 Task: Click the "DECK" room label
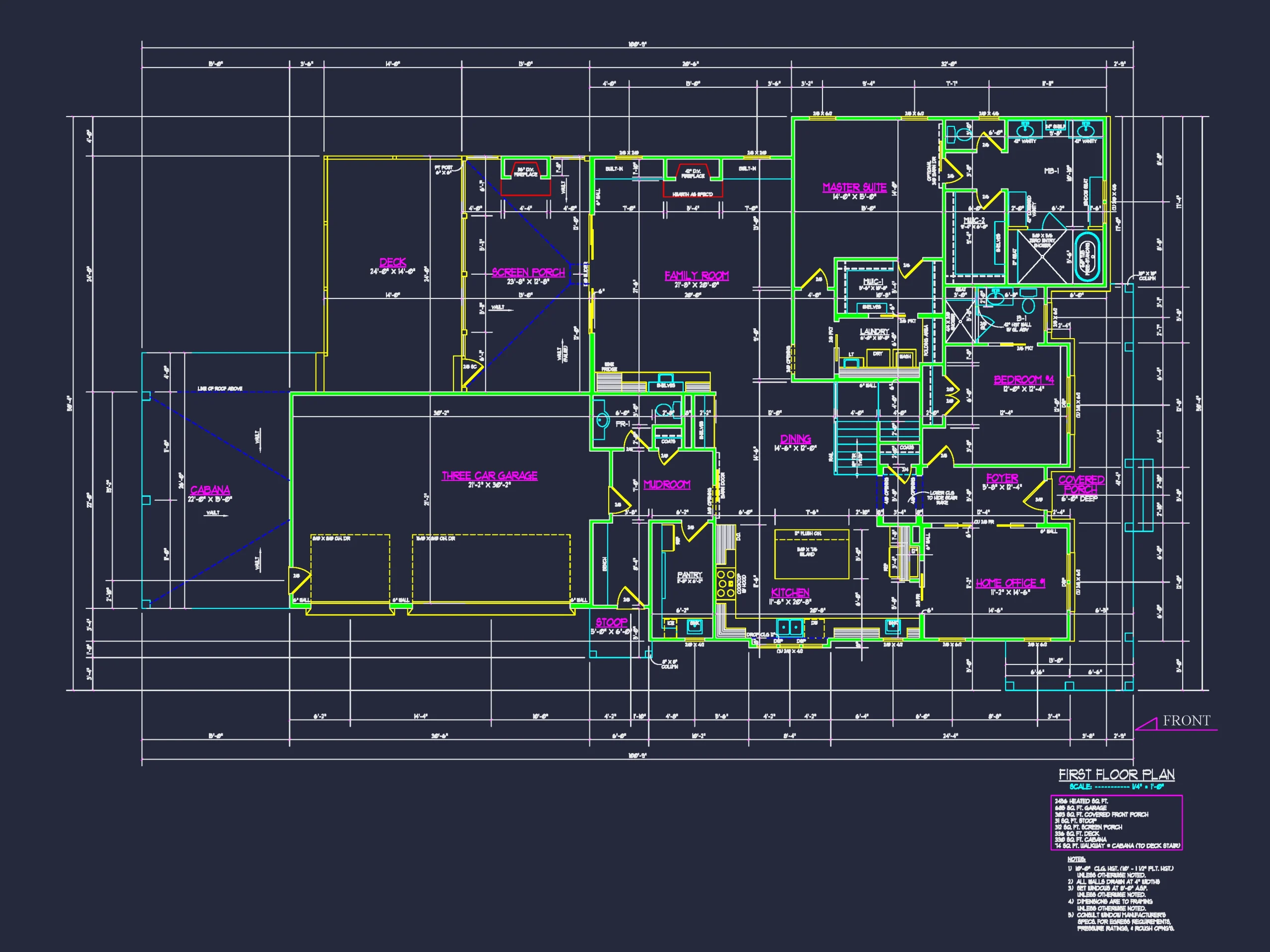pyautogui.click(x=393, y=262)
